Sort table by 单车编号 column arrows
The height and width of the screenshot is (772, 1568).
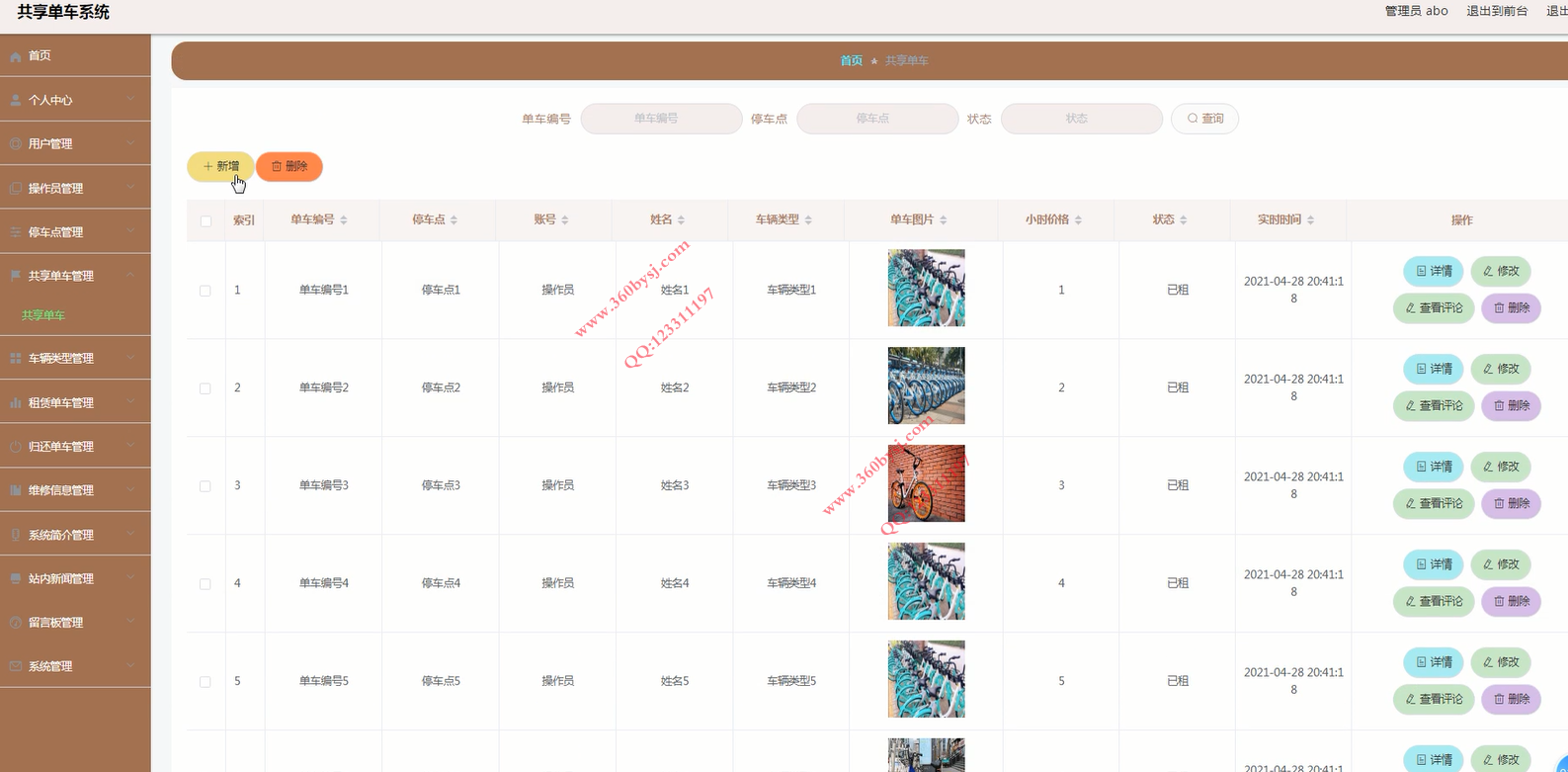[x=344, y=220]
